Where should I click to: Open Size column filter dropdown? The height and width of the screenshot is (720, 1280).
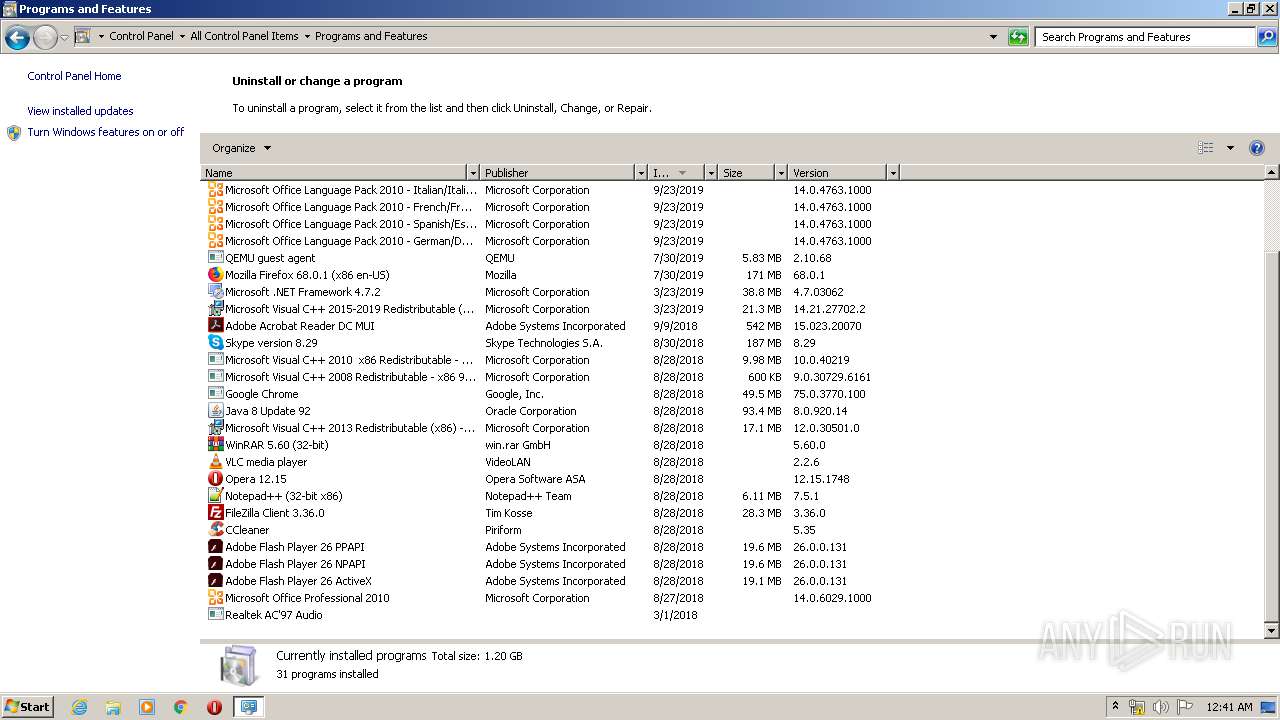point(781,173)
